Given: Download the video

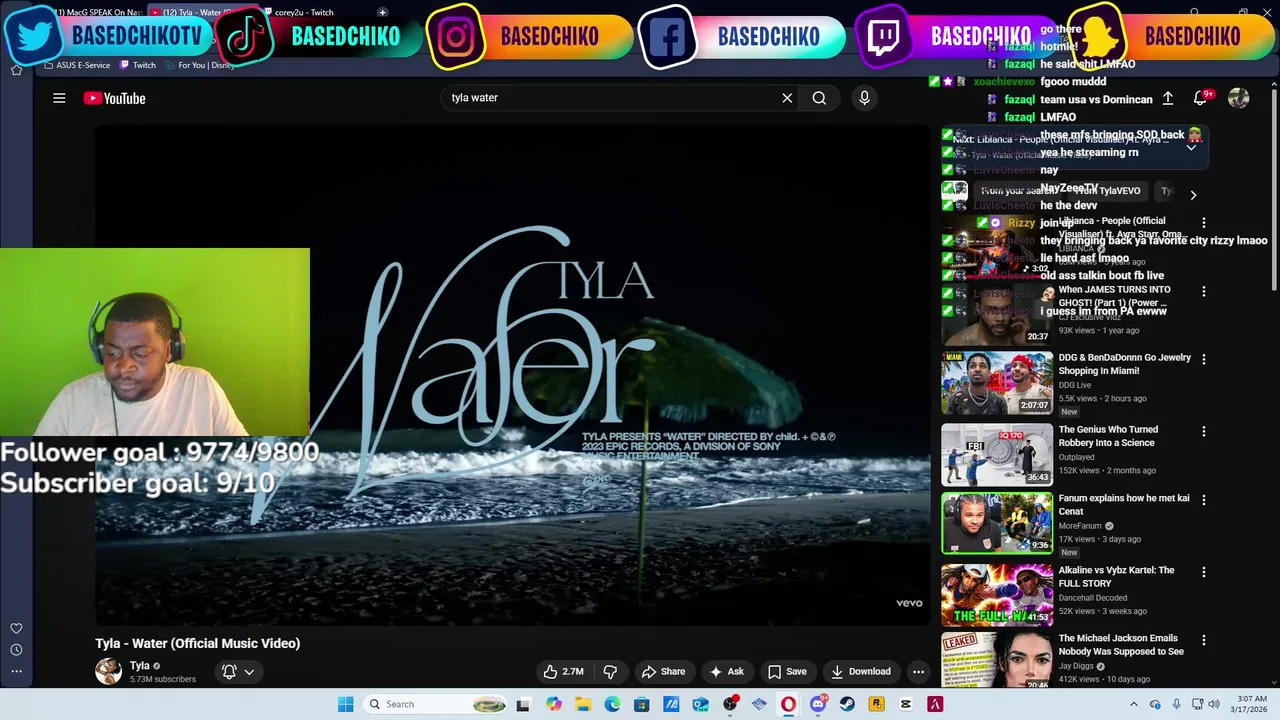Looking at the screenshot, I should [861, 672].
